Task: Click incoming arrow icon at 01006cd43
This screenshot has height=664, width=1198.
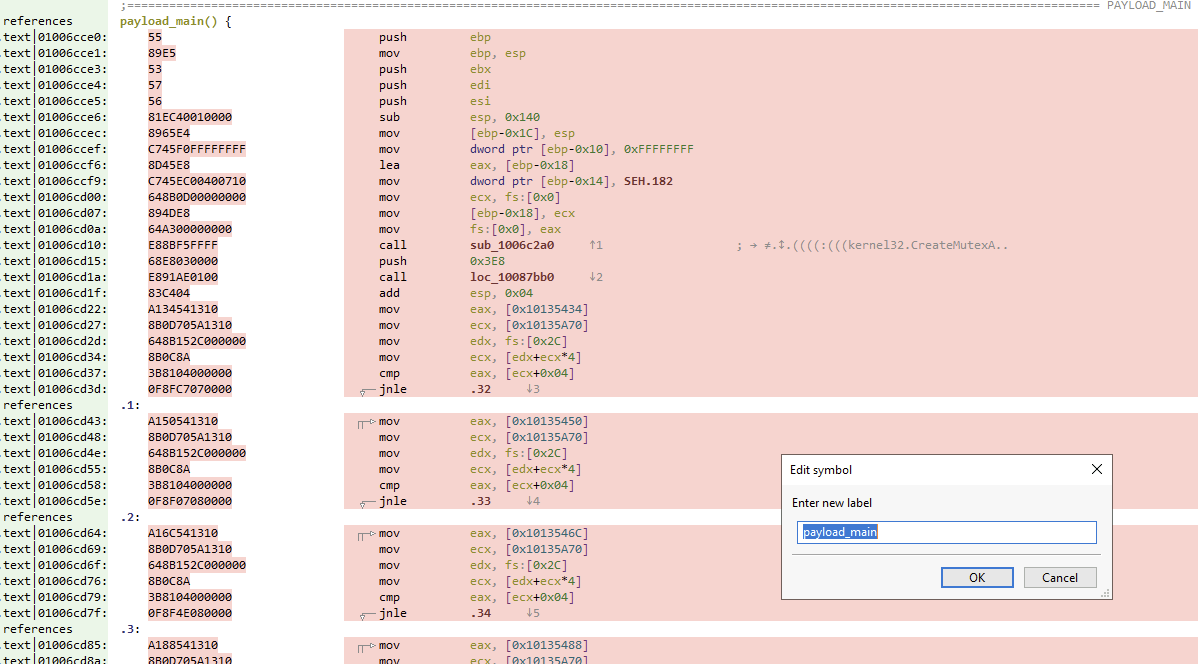Action: [367, 423]
